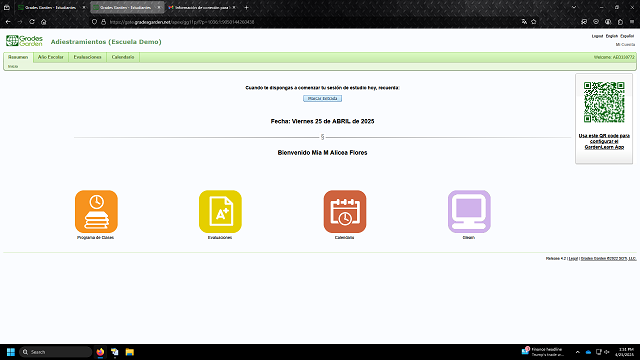Open the red Calendario icon
The width and height of the screenshot is (640, 360).
tap(345, 211)
